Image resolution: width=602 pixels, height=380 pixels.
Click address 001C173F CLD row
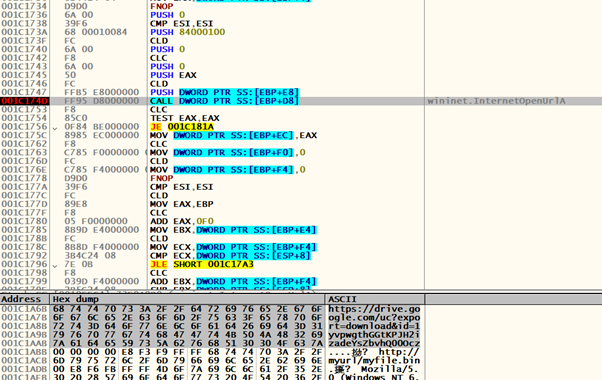click(x=24, y=41)
